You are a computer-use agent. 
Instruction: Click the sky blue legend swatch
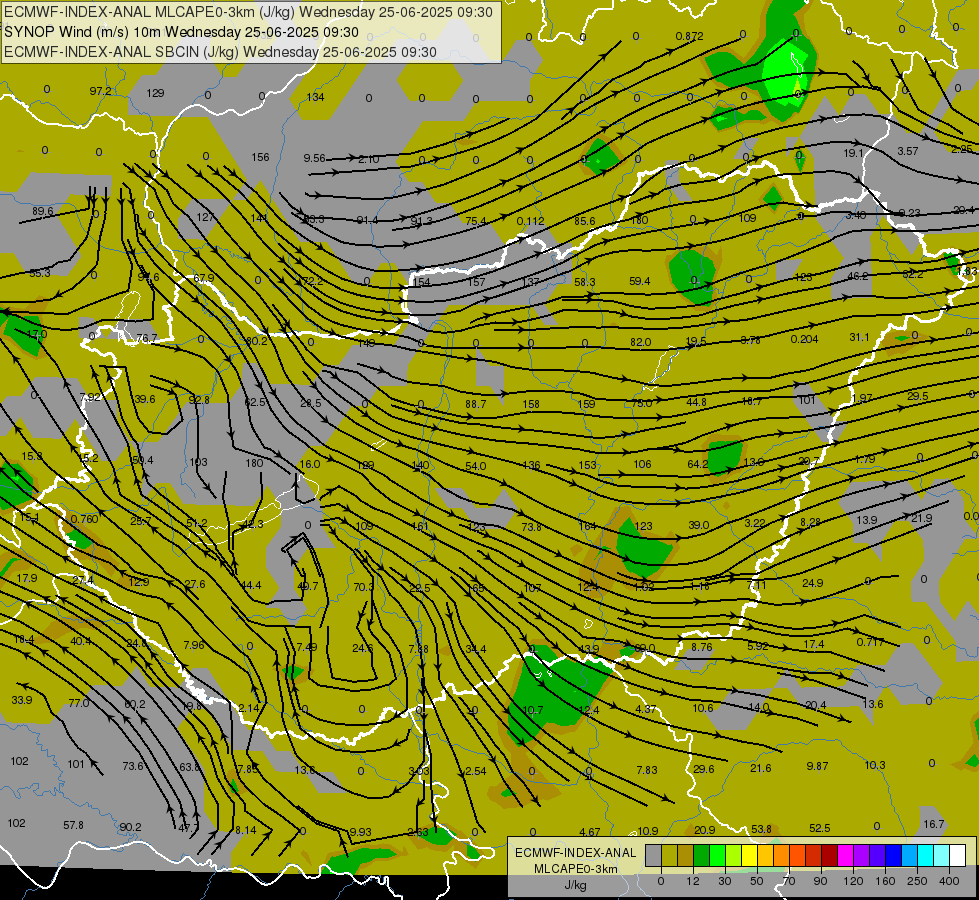click(x=910, y=855)
